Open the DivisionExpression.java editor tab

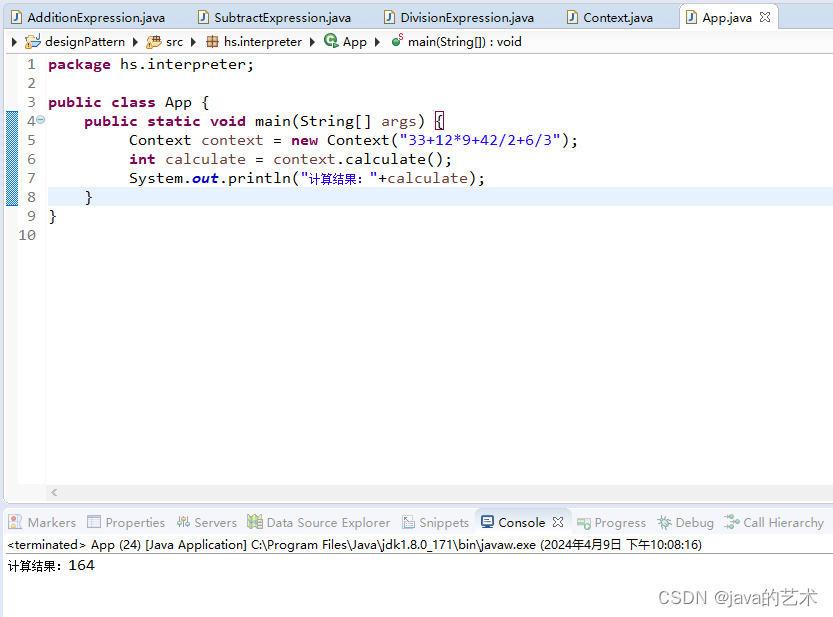(x=460, y=18)
